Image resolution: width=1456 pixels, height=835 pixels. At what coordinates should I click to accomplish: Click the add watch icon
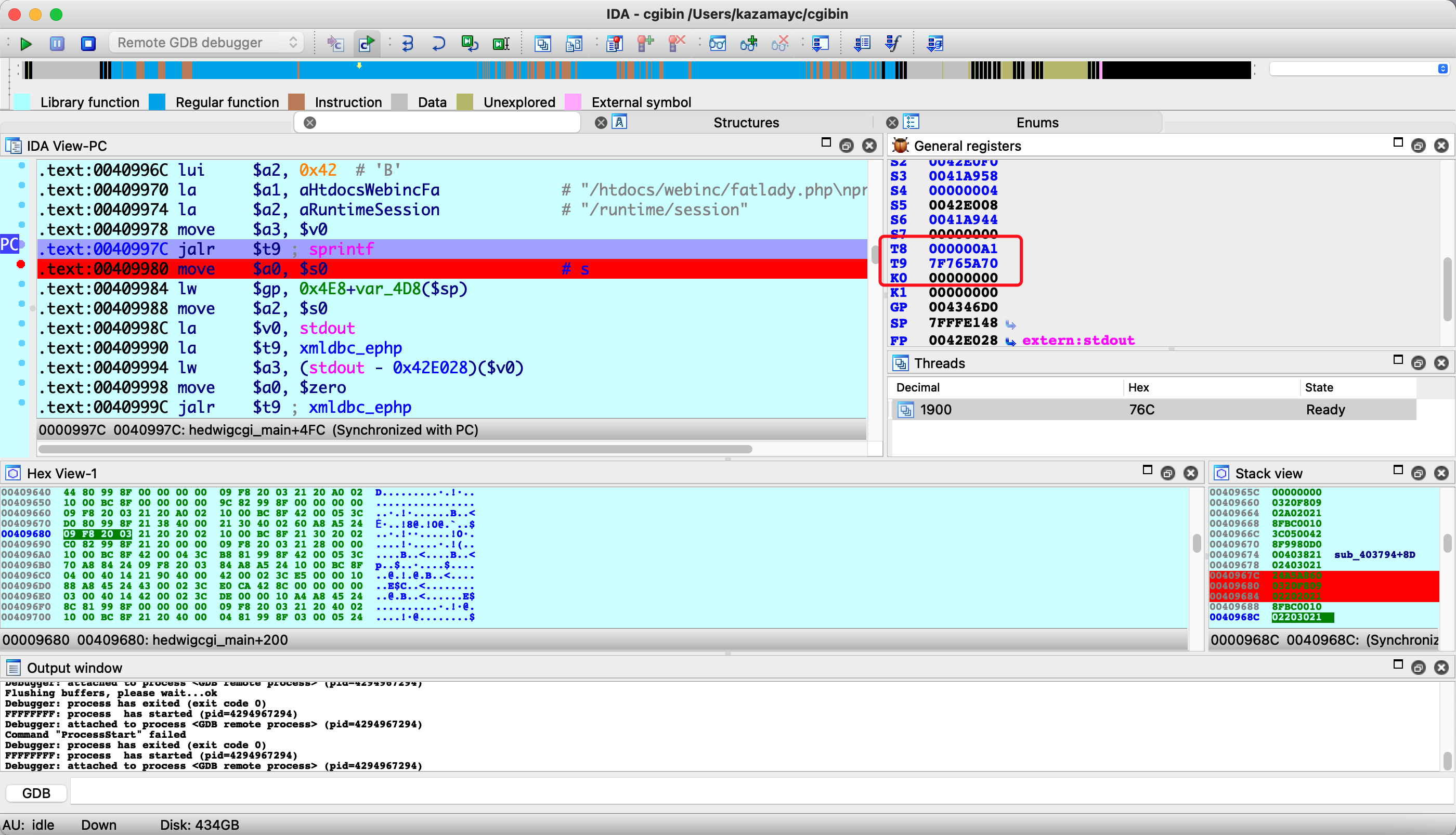point(748,44)
